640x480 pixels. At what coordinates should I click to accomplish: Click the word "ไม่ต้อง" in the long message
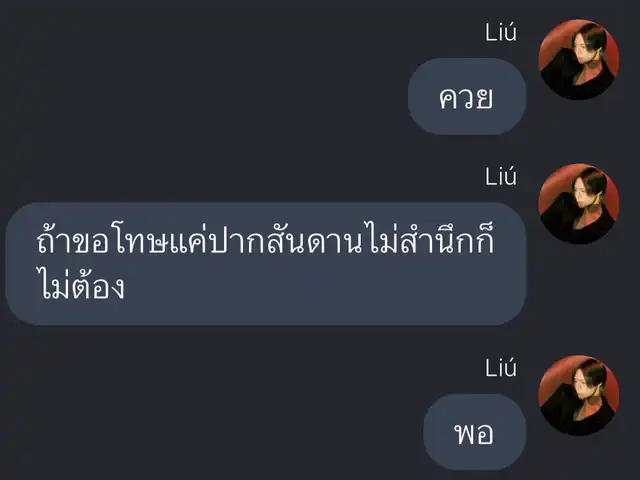(x=80, y=283)
